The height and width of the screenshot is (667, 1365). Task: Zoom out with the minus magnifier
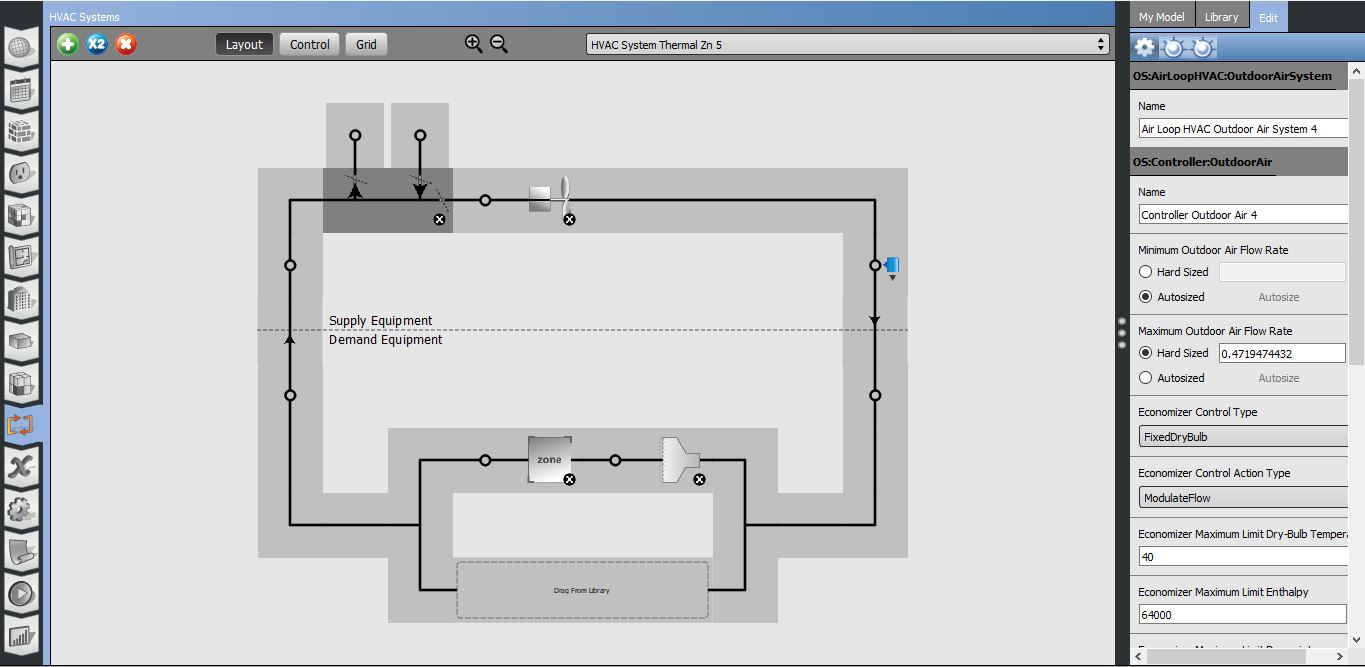point(499,43)
